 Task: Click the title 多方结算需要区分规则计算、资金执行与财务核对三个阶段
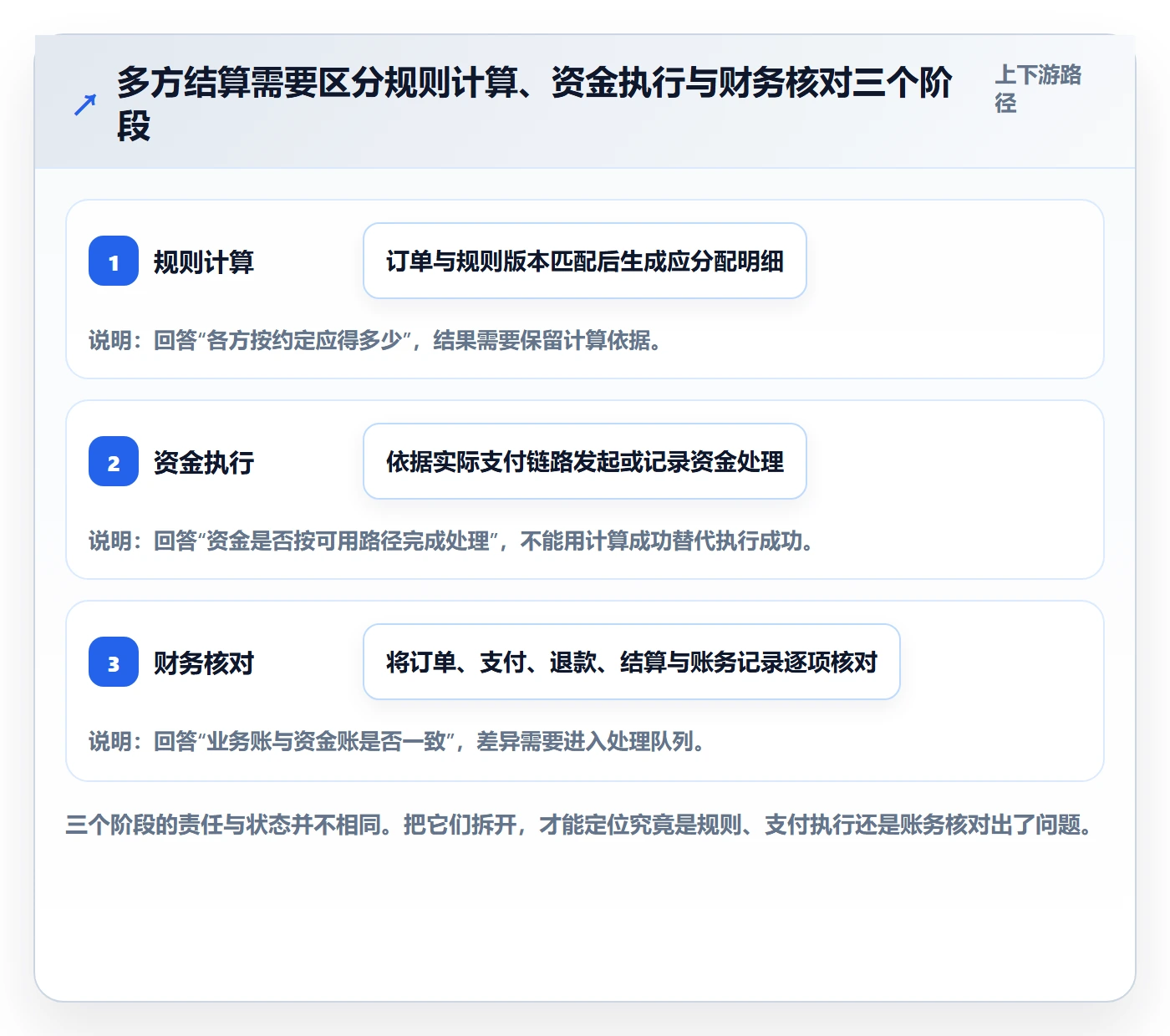[x=535, y=104]
